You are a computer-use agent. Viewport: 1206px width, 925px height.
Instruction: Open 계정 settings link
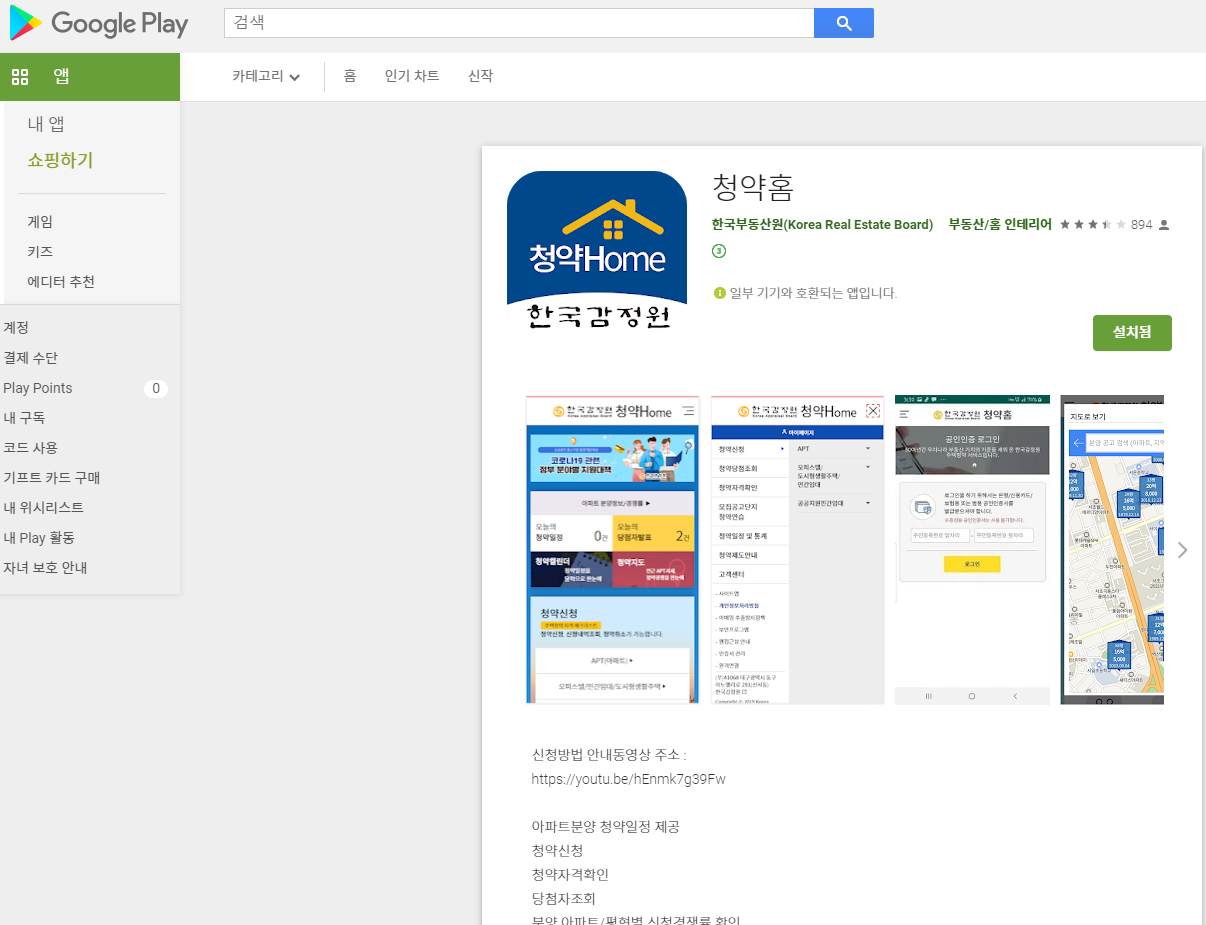pyautogui.click(x=16, y=328)
